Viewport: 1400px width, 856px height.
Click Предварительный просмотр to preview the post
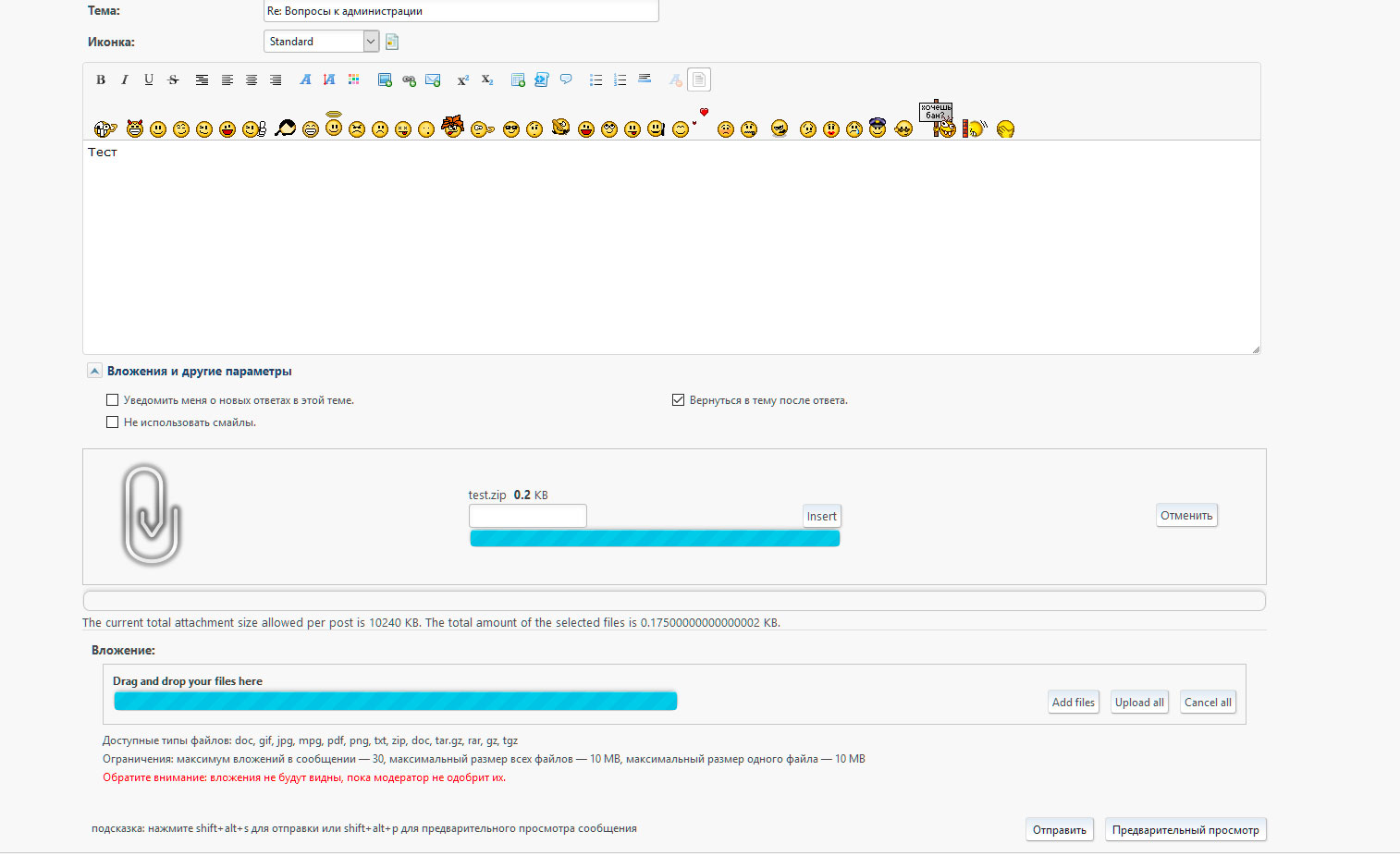[x=1185, y=830]
